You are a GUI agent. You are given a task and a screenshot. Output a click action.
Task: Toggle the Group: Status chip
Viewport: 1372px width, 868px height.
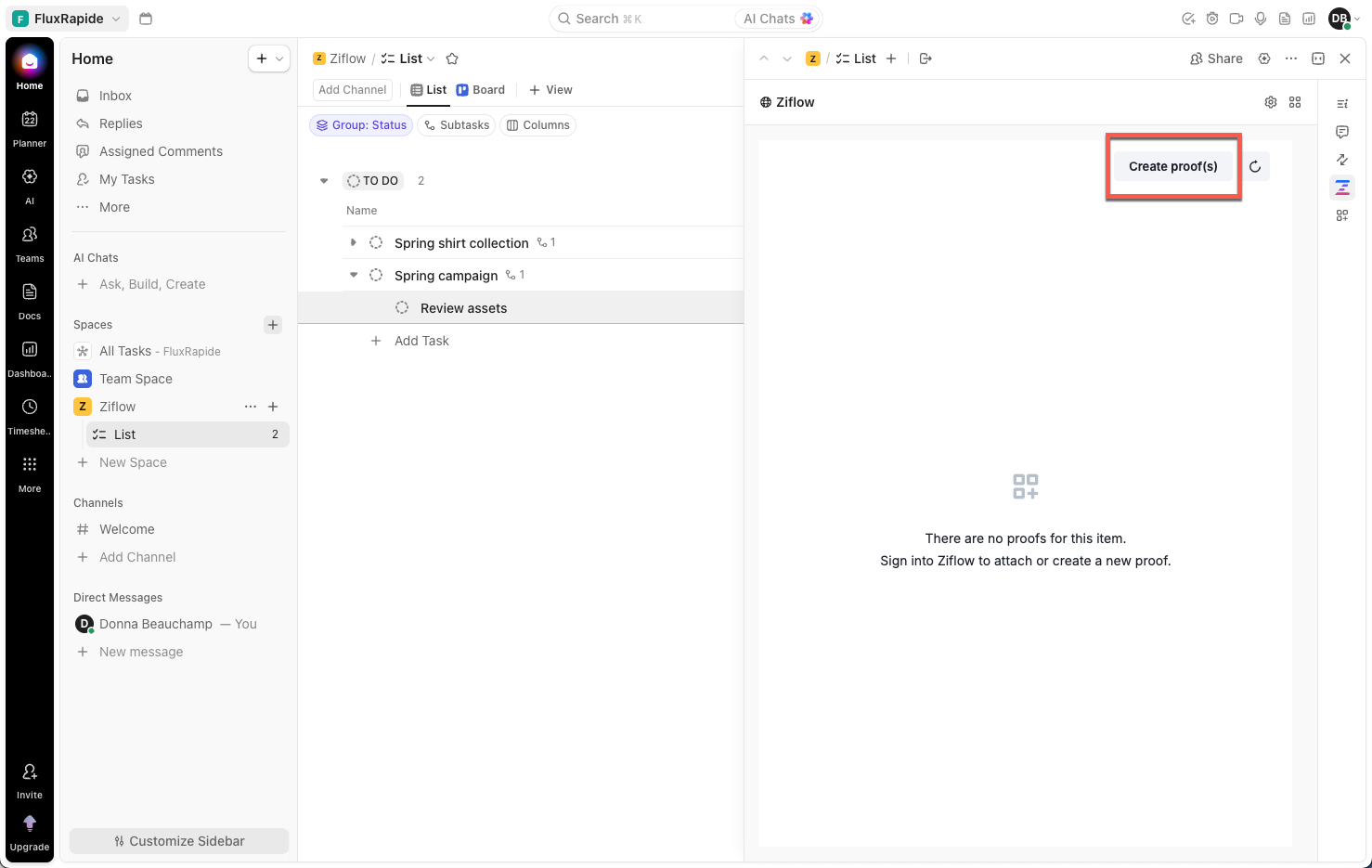click(x=362, y=125)
